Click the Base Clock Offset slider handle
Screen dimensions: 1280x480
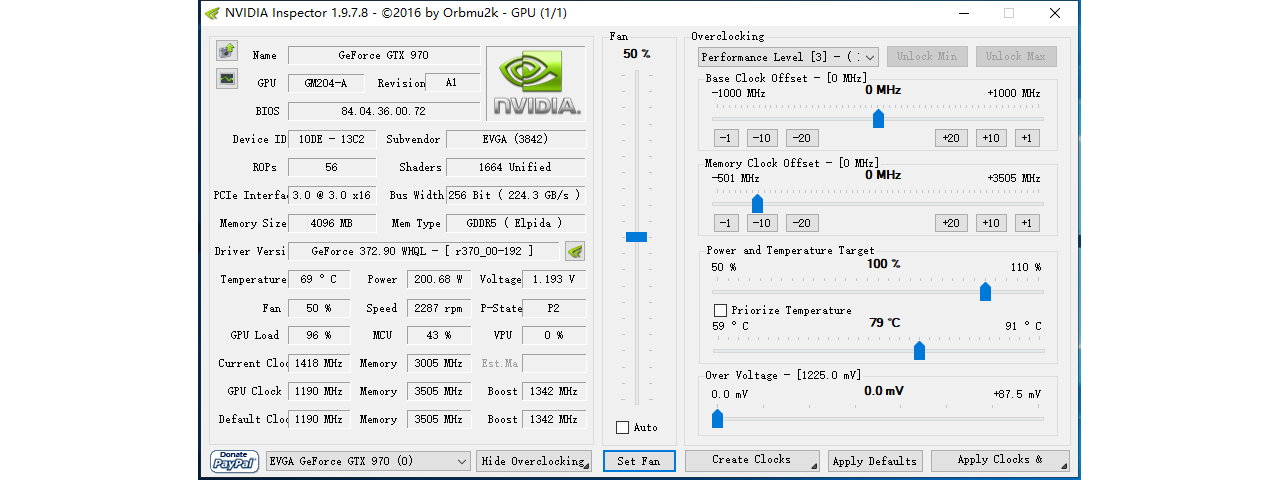[878, 119]
